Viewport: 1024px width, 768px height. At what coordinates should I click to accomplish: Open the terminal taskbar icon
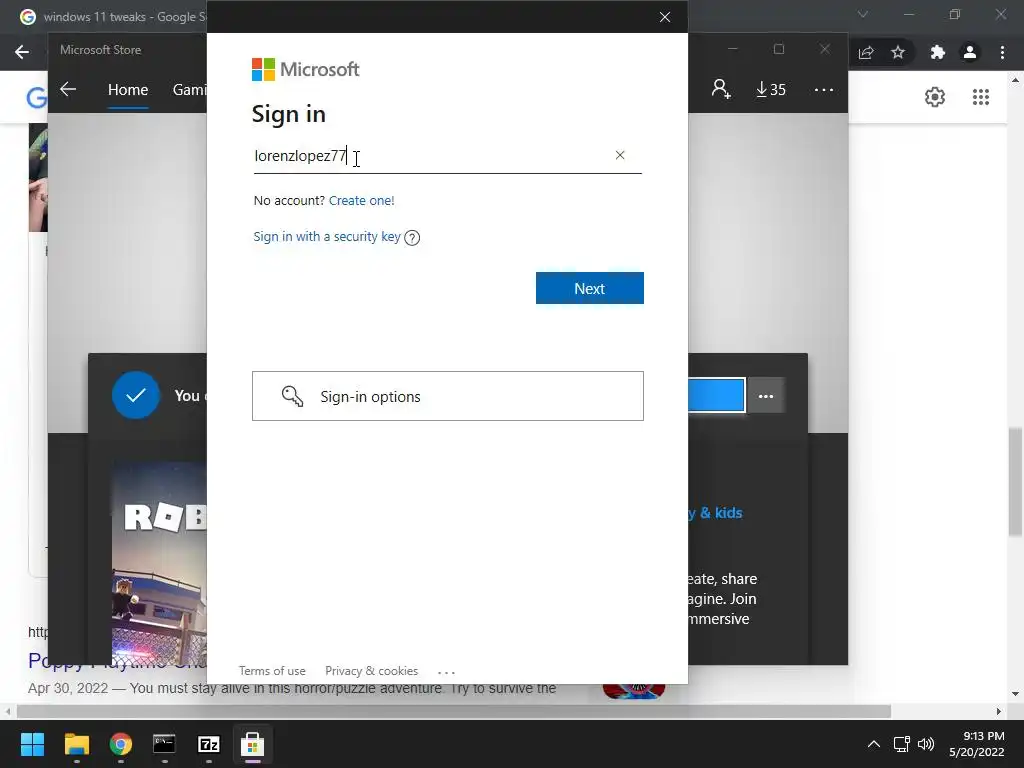pyautogui.click(x=165, y=744)
